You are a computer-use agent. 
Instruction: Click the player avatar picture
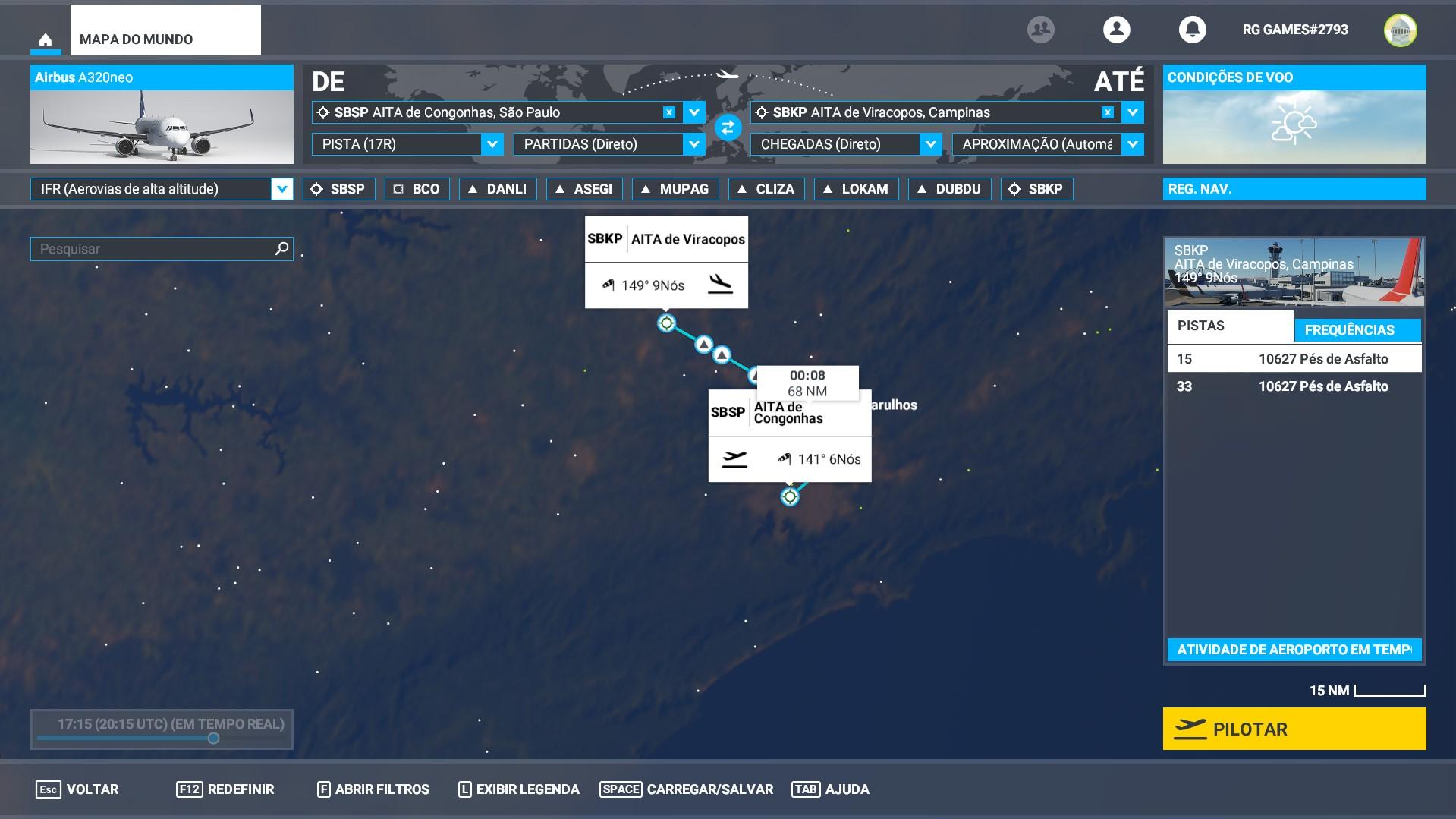pyautogui.click(x=1400, y=30)
